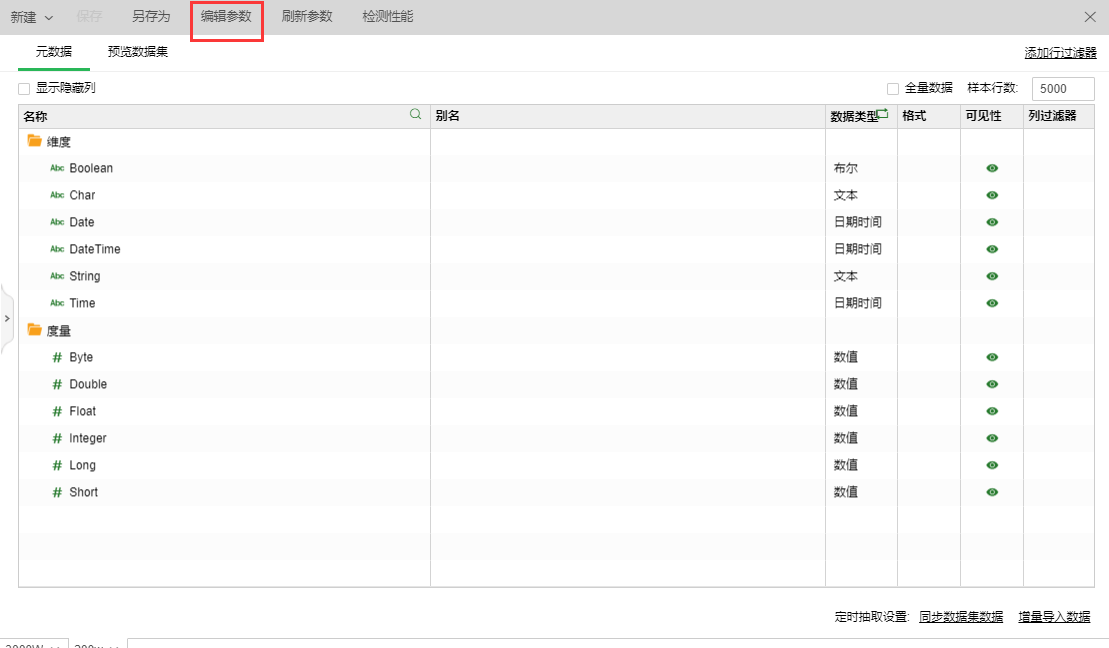Switch to the 预览数据集 tab
Screen dimensions: 1109x648
coord(138,52)
